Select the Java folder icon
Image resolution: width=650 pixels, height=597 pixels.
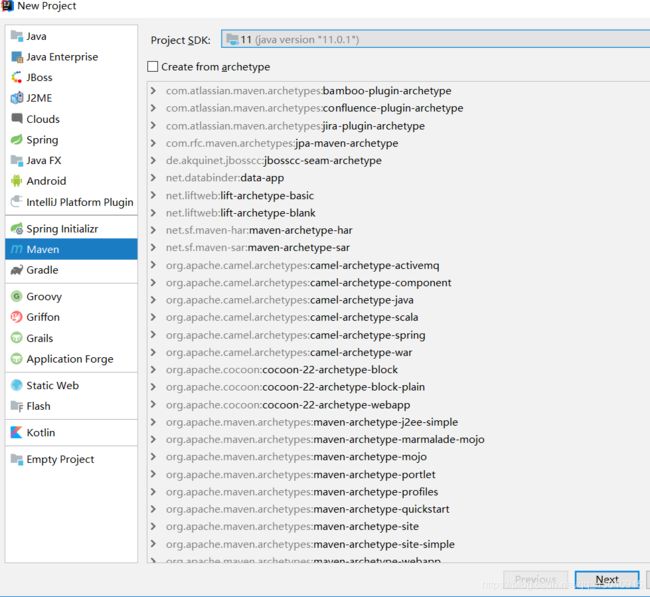17,36
